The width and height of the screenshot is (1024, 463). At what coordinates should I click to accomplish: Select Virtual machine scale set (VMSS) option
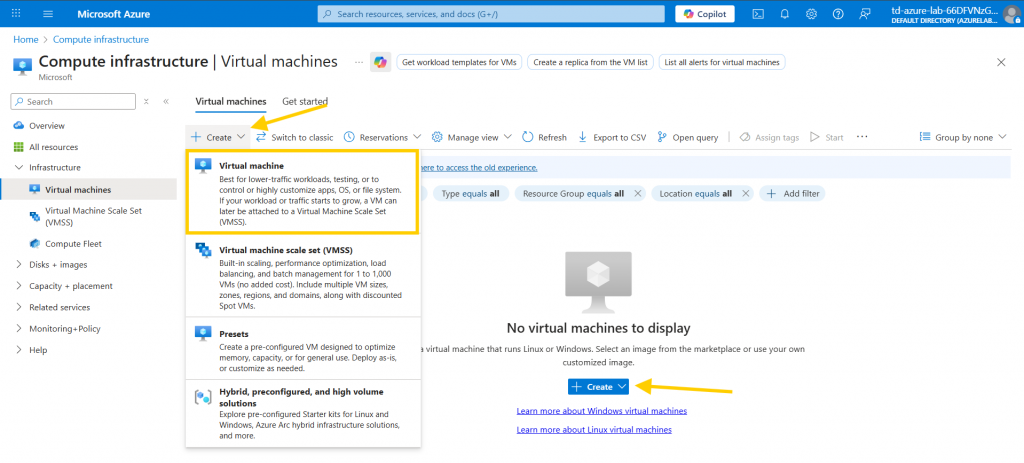coord(303,276)
